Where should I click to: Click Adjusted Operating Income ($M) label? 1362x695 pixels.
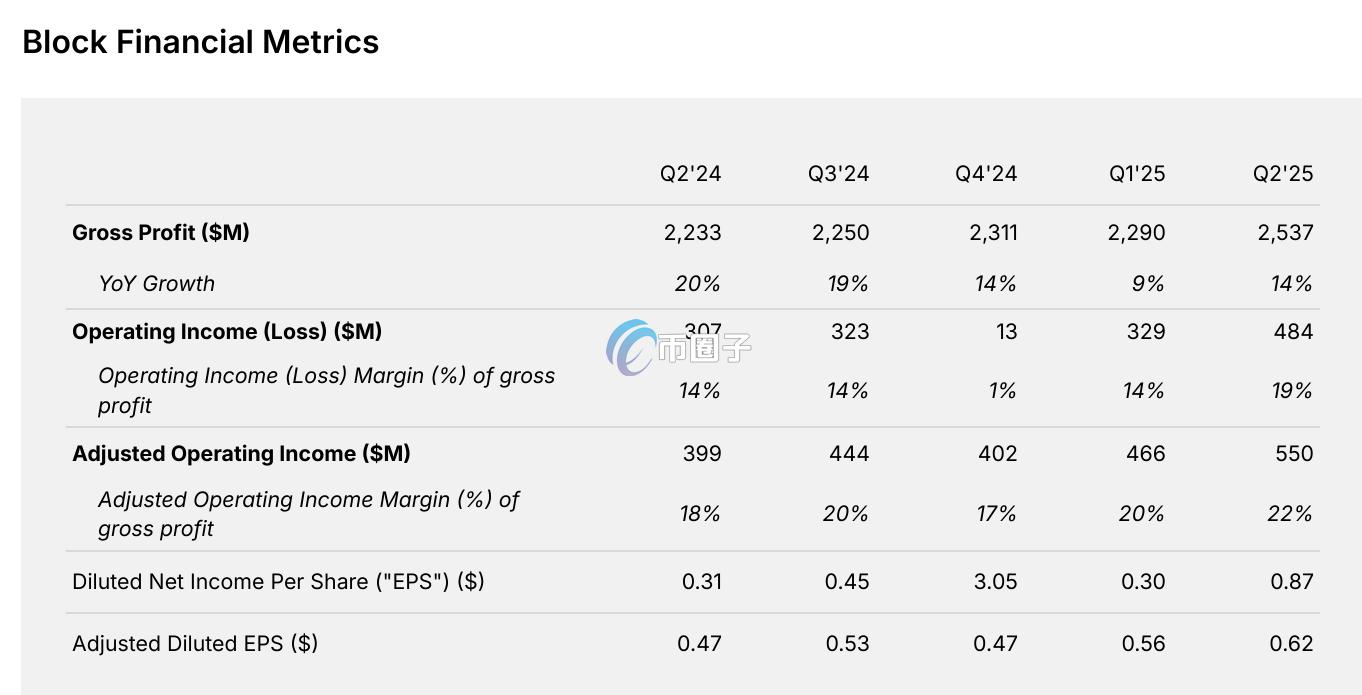click(x=241, y=453)
